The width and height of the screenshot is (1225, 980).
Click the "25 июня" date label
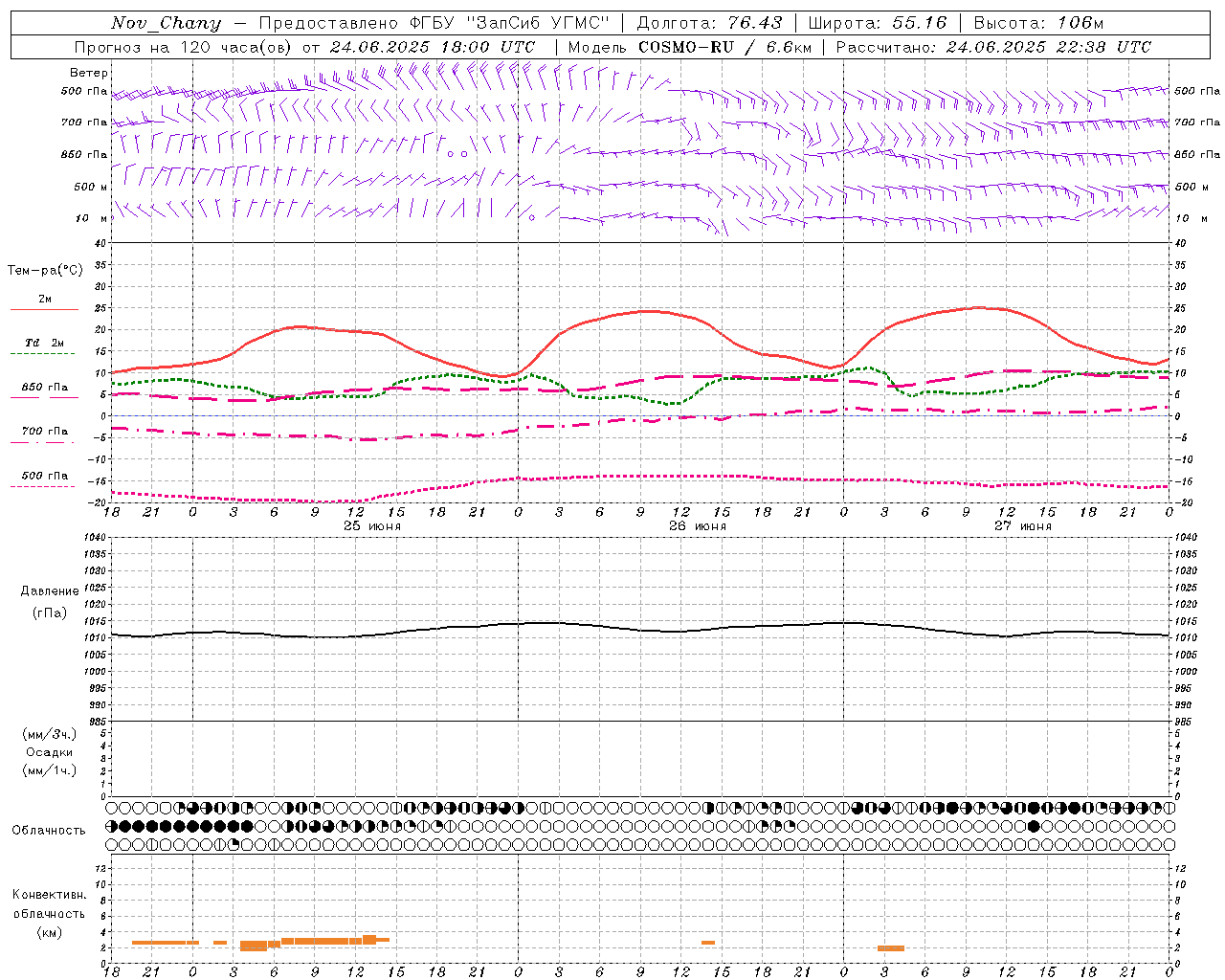(372, 525)
